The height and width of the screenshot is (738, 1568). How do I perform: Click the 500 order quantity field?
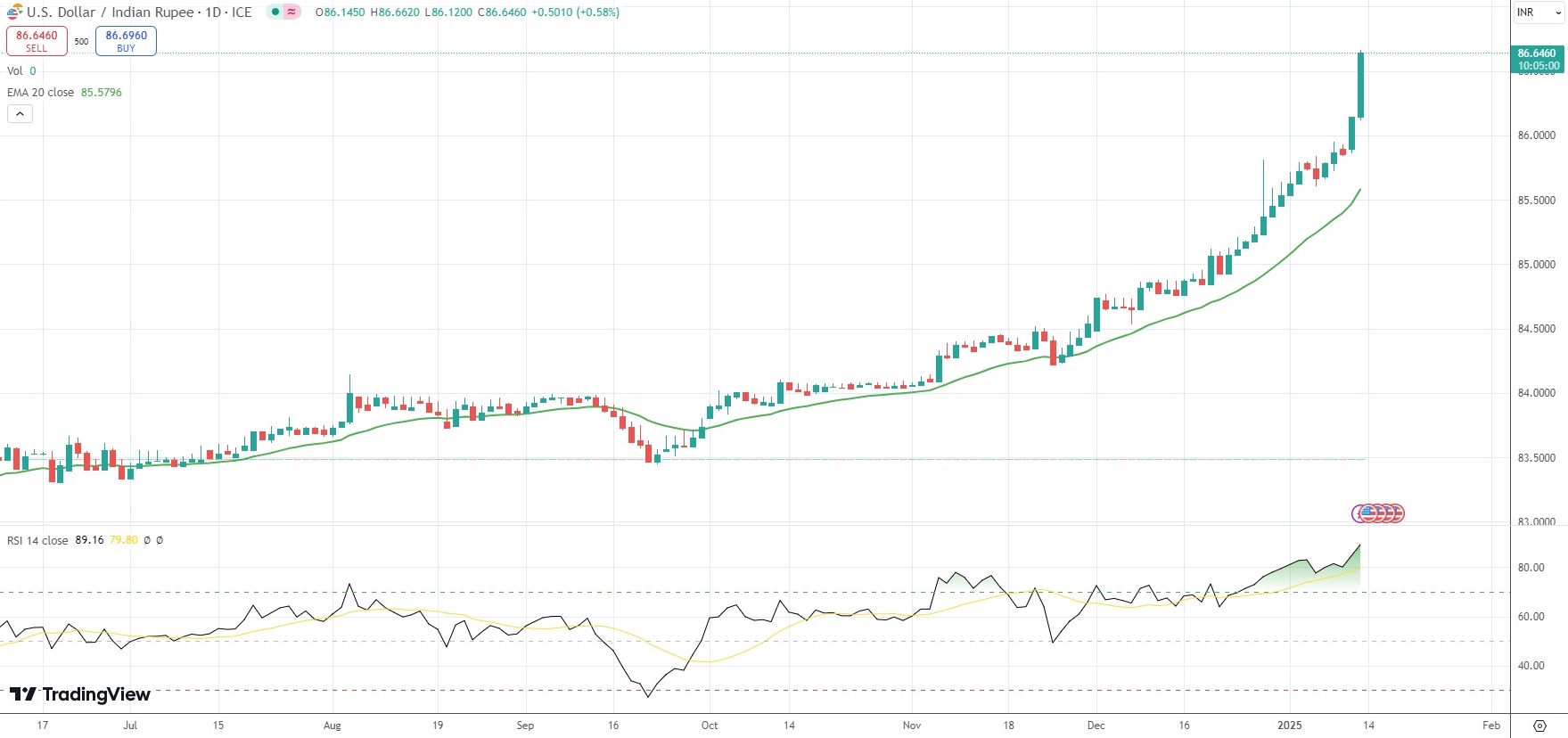click(81, 41)
